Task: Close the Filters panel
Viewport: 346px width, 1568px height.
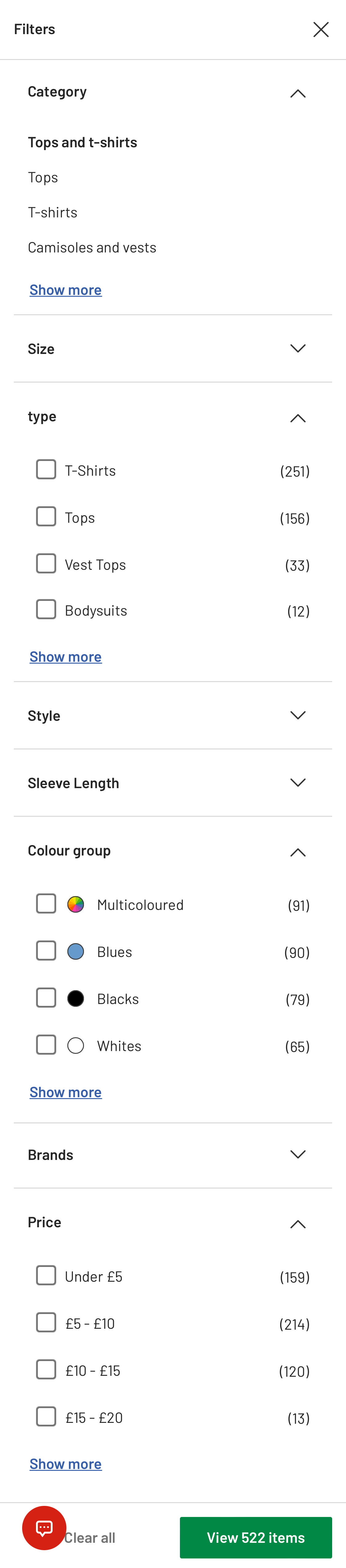Action: tap(321, 29)
